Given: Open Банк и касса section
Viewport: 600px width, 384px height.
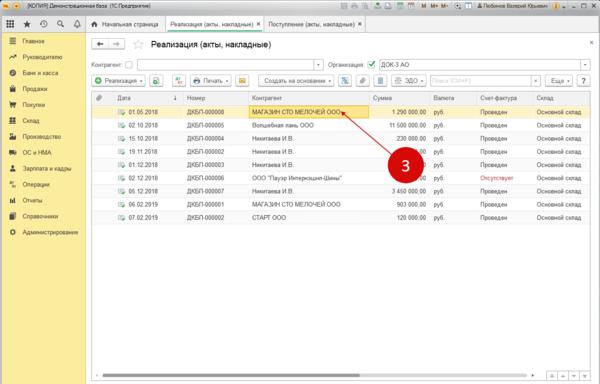Looking at the screenshot, I should click(40, 73).
